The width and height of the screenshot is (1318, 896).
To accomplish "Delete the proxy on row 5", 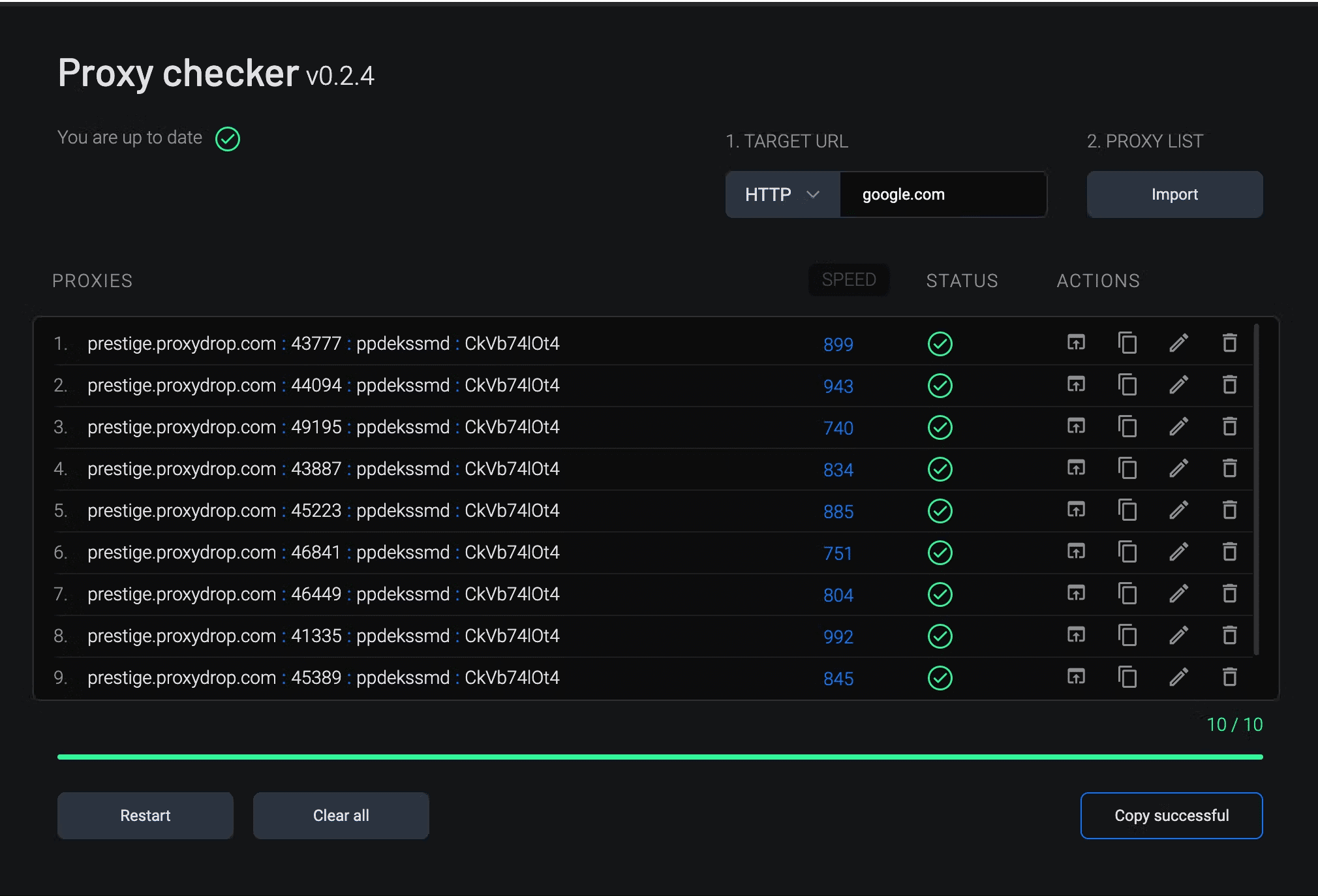I will click(x=1230, y=510).
